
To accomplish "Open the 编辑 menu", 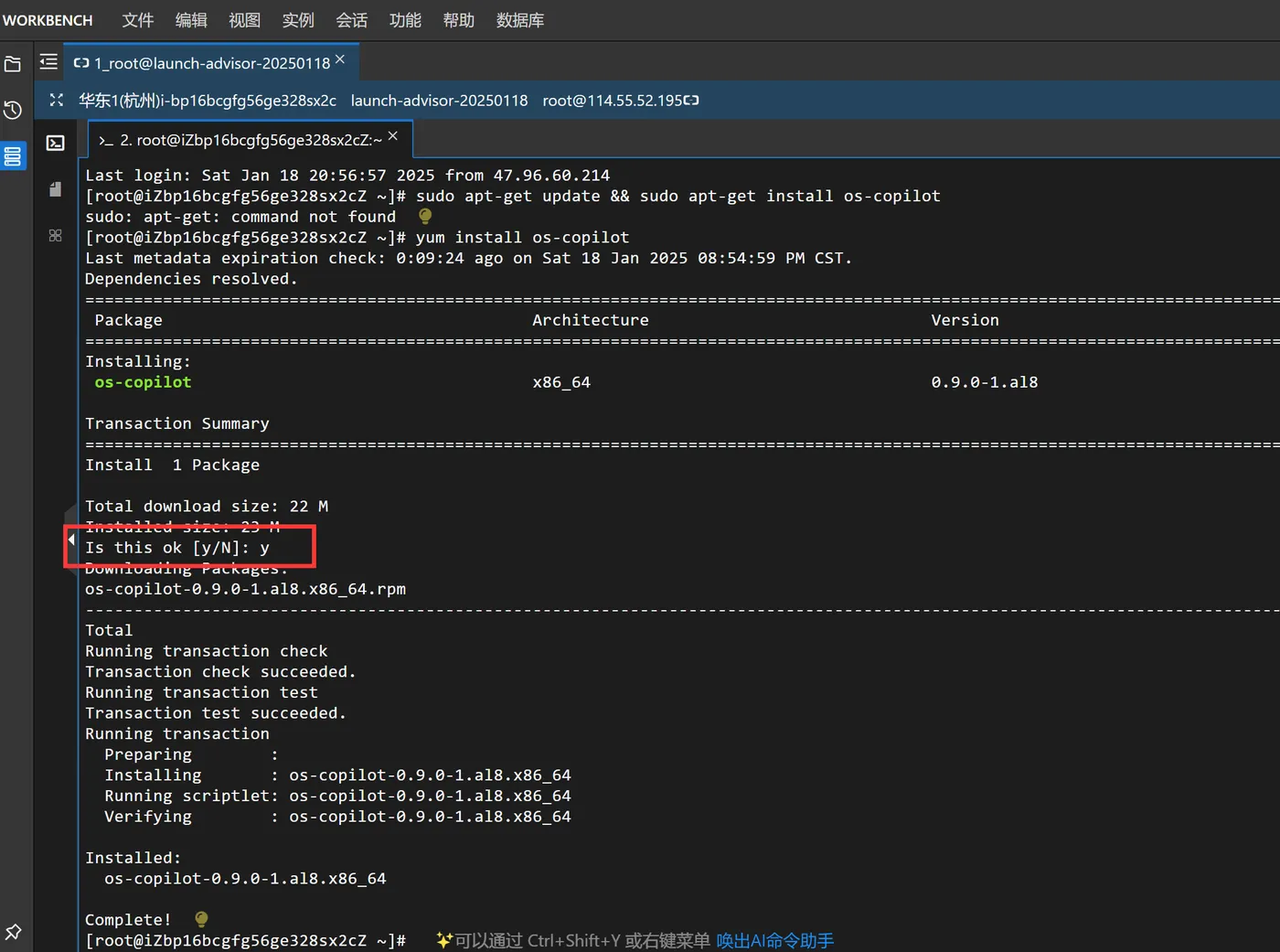I will tap(191, 20).
